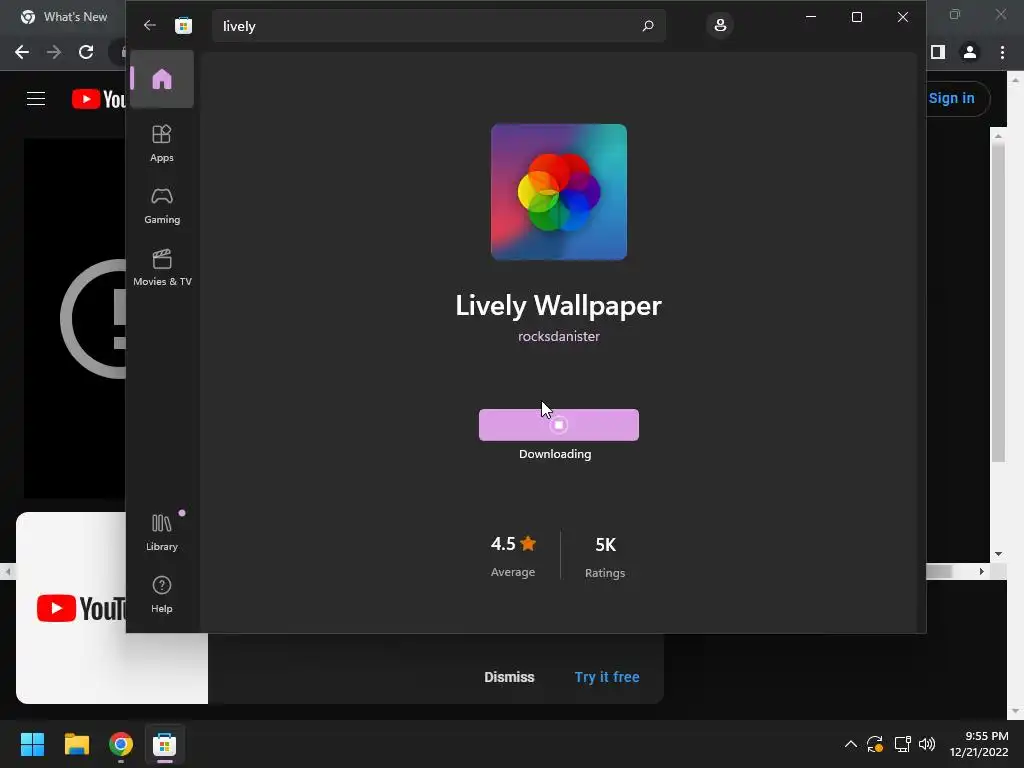Switch to Chrome from taskbar
Viewport: 1024px width, 768px height.
coord(121,744)
